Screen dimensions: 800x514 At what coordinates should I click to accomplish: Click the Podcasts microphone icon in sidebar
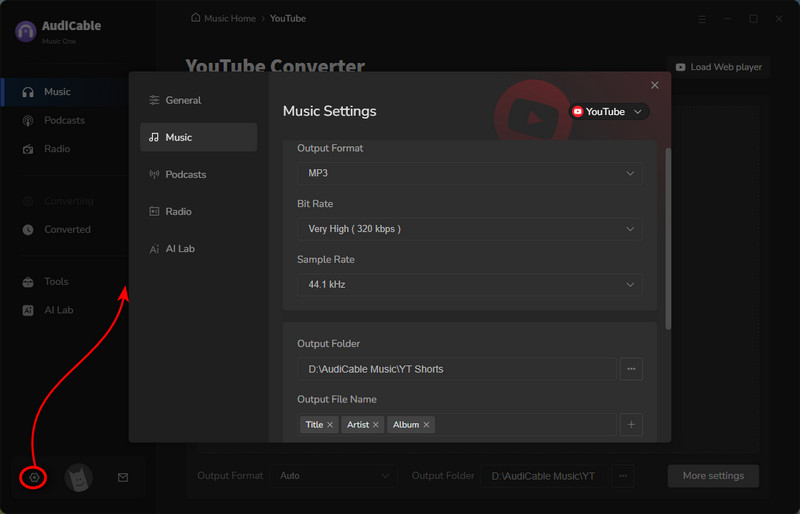click(x=28, y=120)
